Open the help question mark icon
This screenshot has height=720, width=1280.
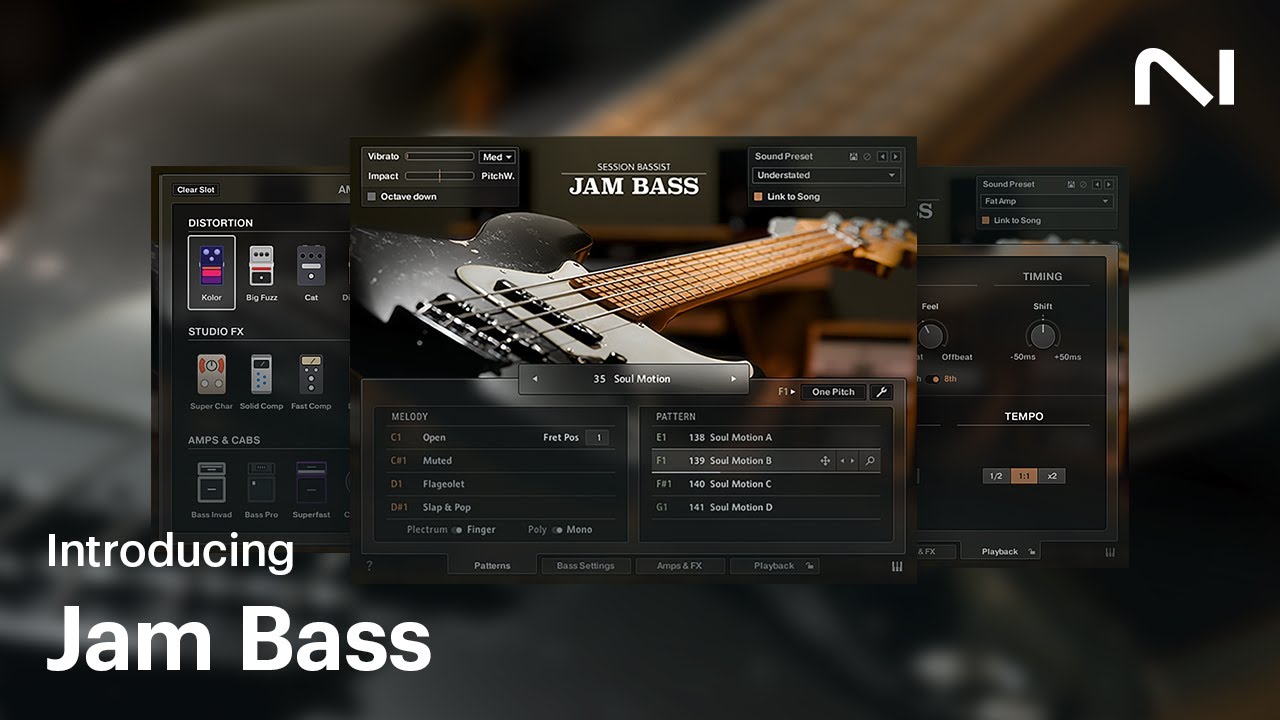(x=369, y=566)
